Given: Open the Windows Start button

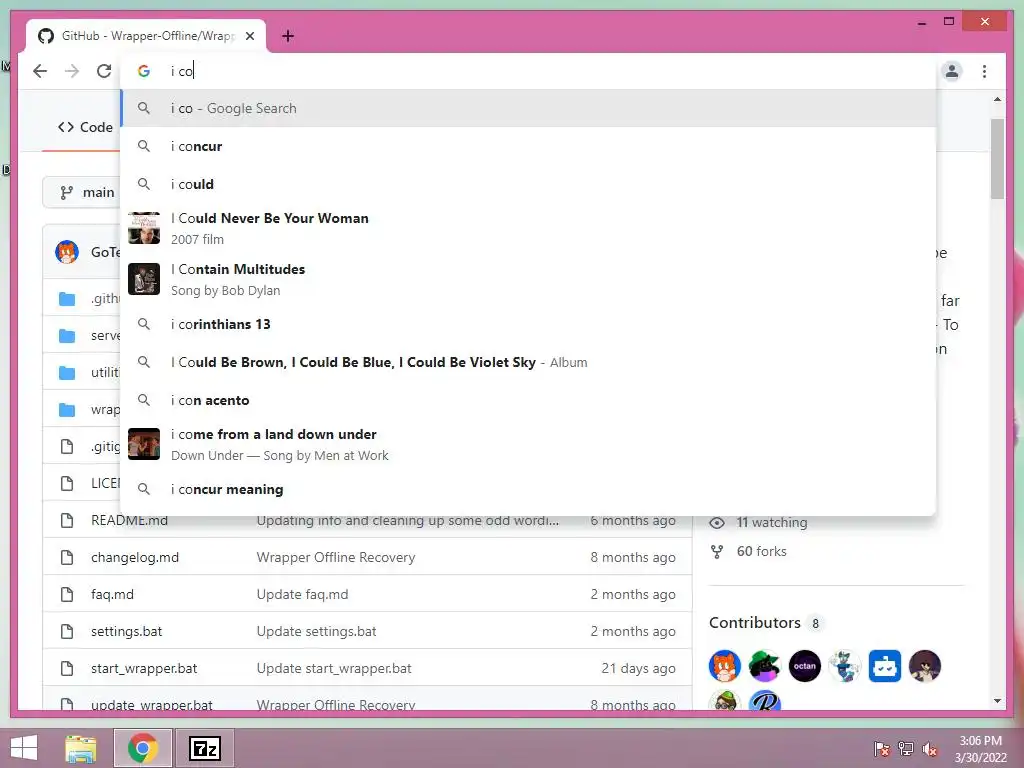Looking at the screenshot, I should point(24,748).
